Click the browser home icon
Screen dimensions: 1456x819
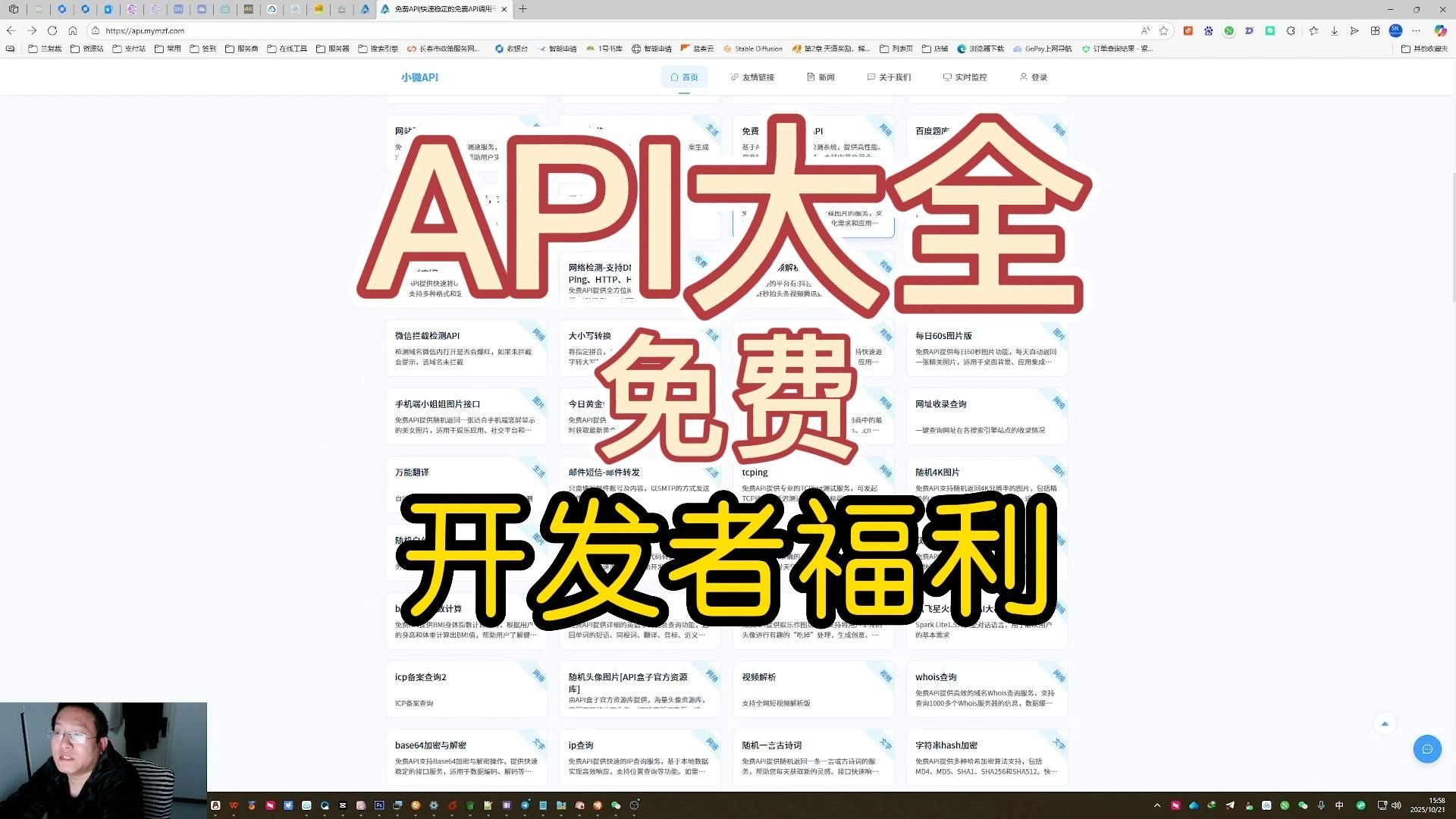pyautogui.click(x=73, y=30)
